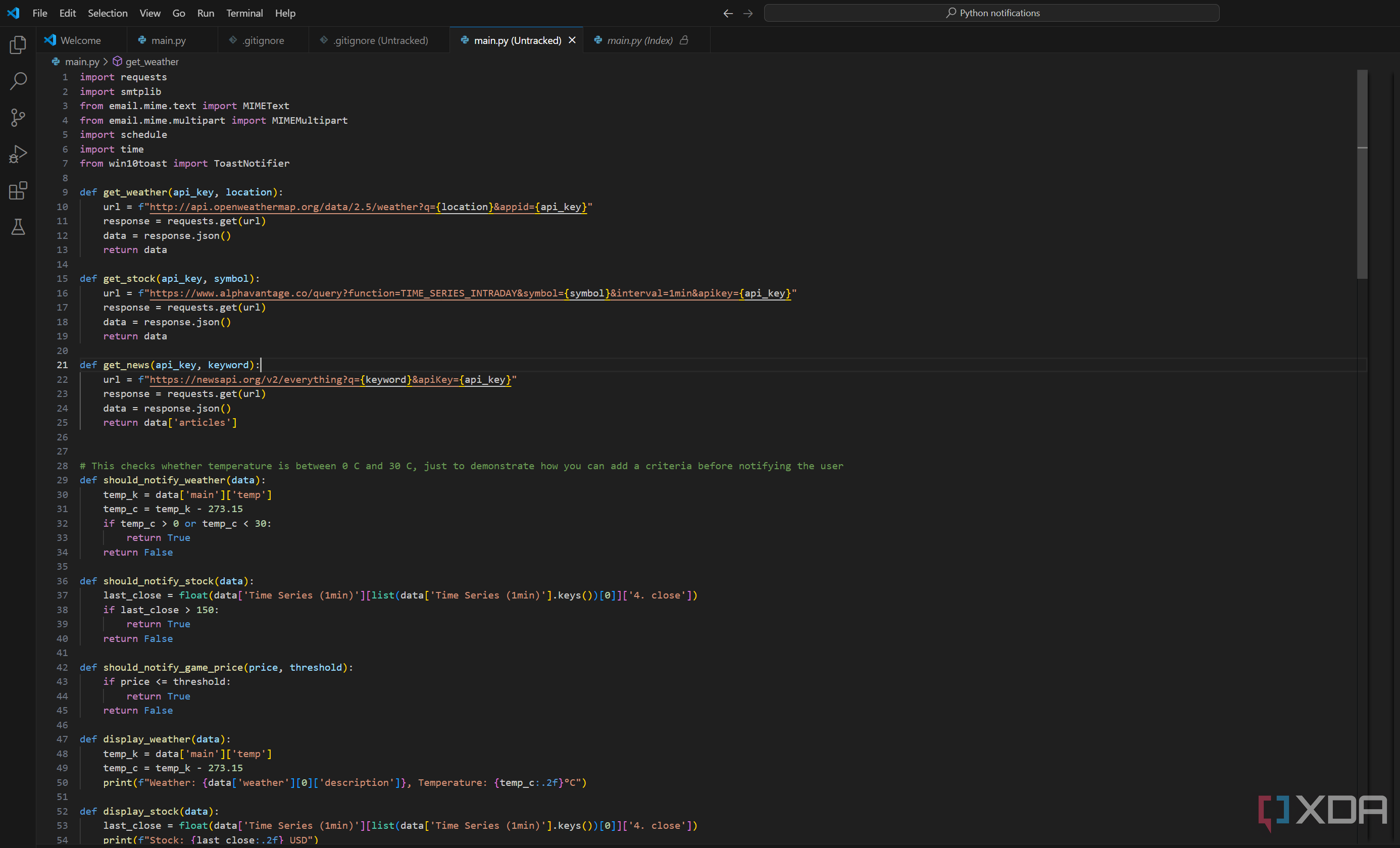The height and width of the screenshot is (848, 1400).
Task: Open the Run and Debug view
Action: (x=18, y=154)
